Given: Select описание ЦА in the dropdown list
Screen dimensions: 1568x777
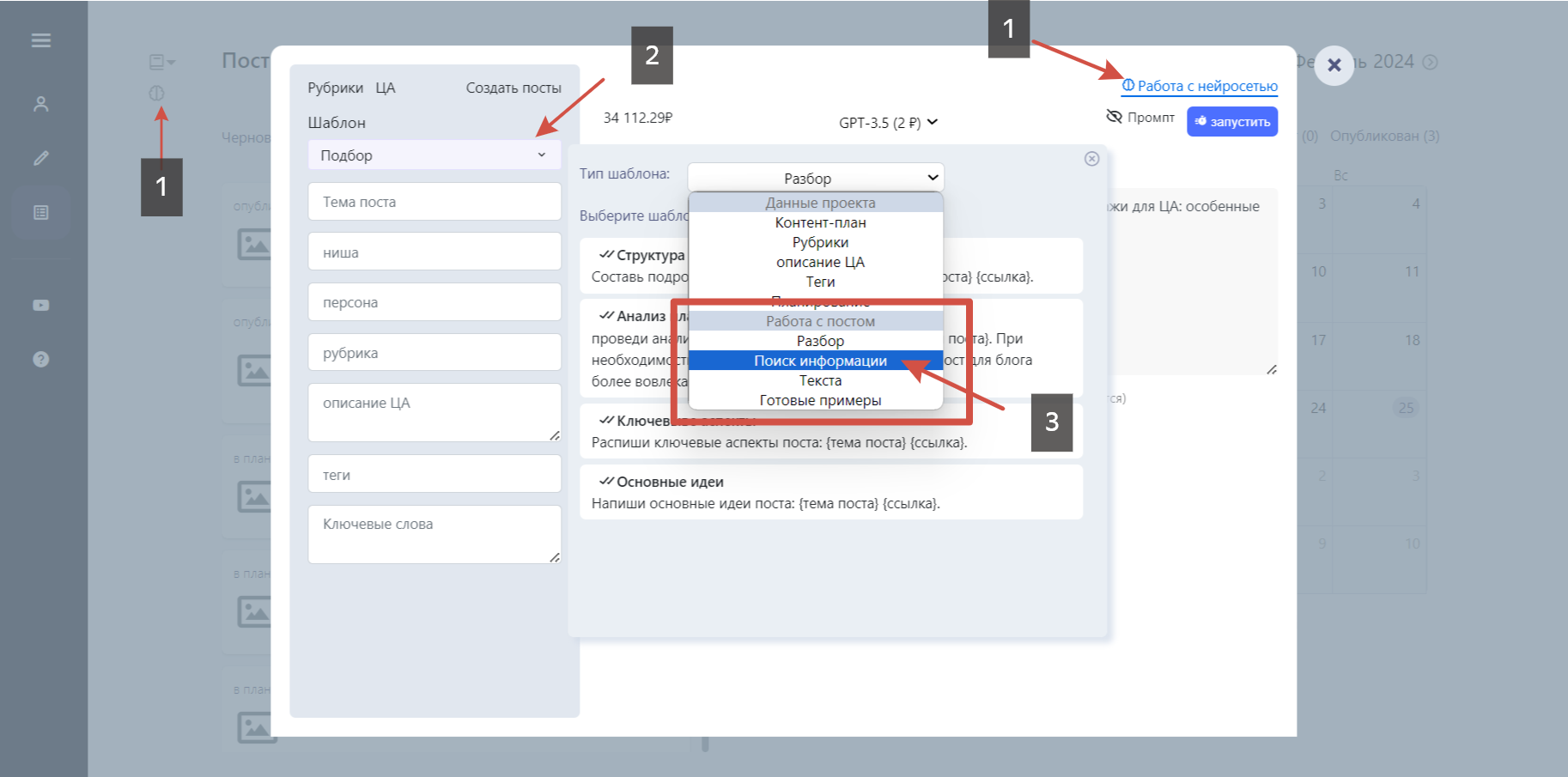Looking at the screenshot, I should [x=820, y=262].
